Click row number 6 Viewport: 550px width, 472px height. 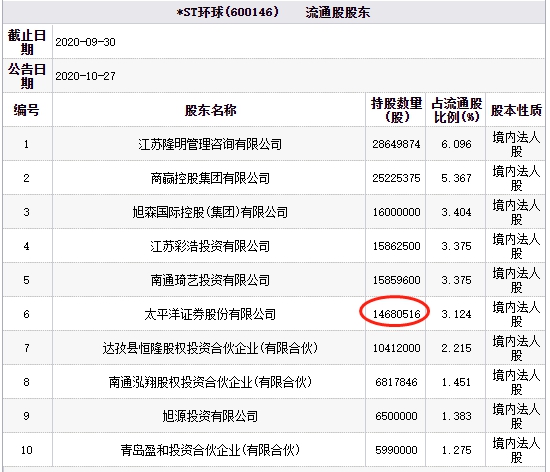pos(26,314)
